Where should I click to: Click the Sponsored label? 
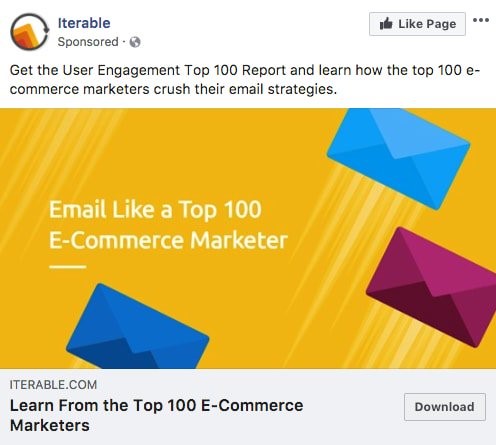tap(88, 42)
